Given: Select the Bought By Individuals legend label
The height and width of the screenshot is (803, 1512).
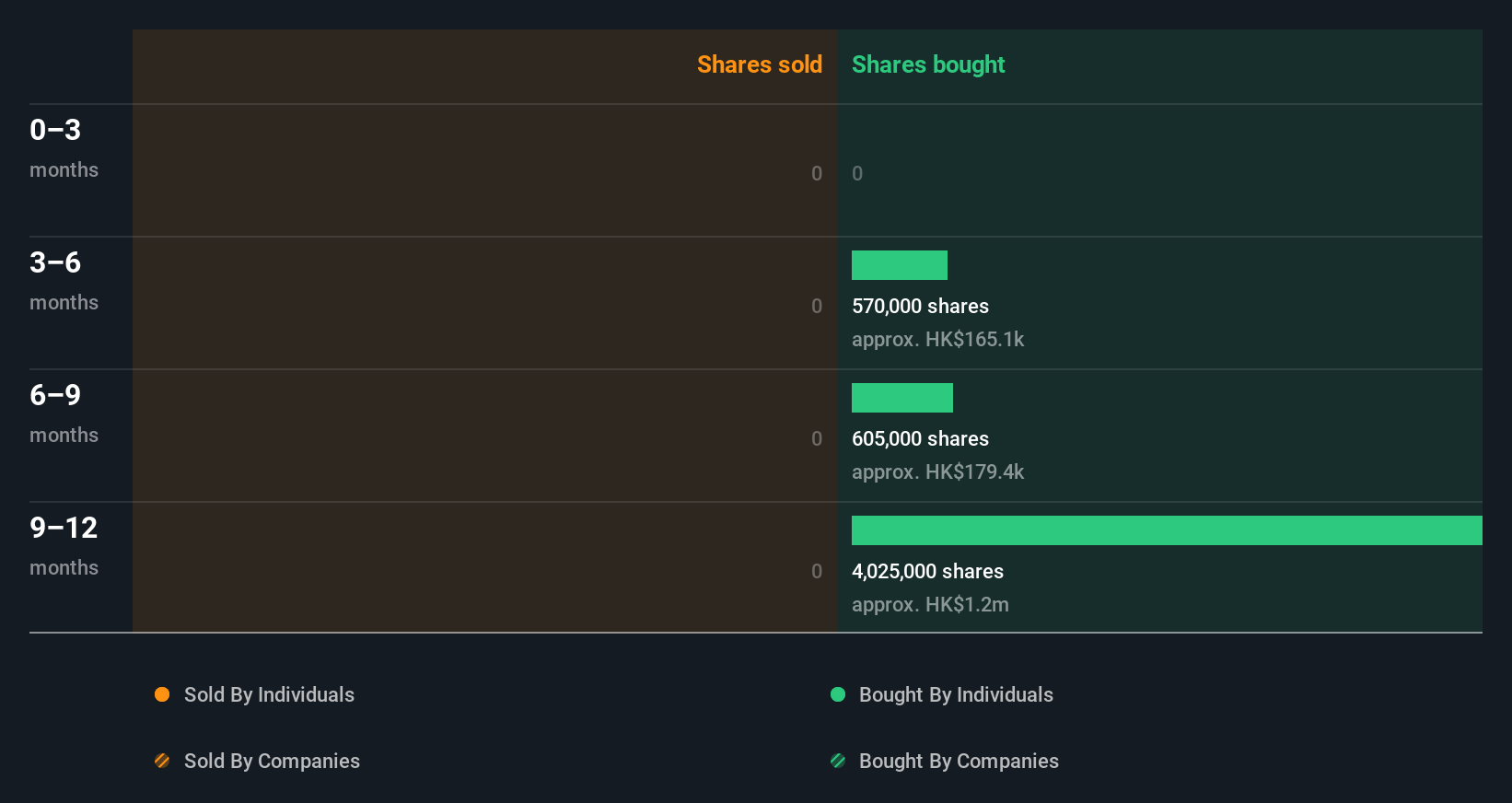Looking at the screenshot, I should (956, 695).
